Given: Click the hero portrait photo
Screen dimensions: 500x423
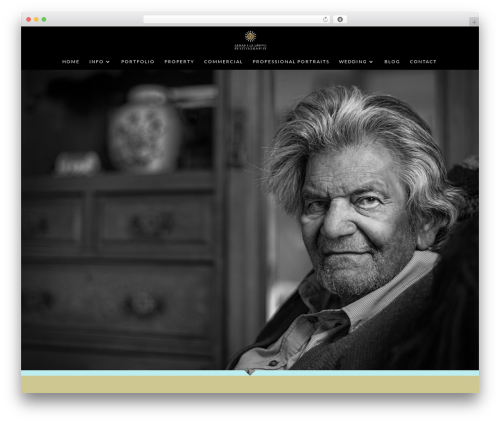Looking at the screenshot, I should pyautogui.click(x=250, y=220).
